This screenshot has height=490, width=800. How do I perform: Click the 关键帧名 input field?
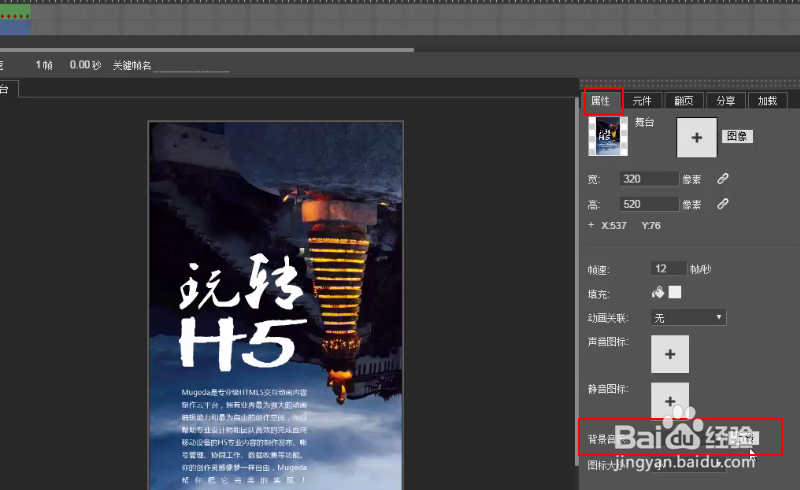[191, 65]
